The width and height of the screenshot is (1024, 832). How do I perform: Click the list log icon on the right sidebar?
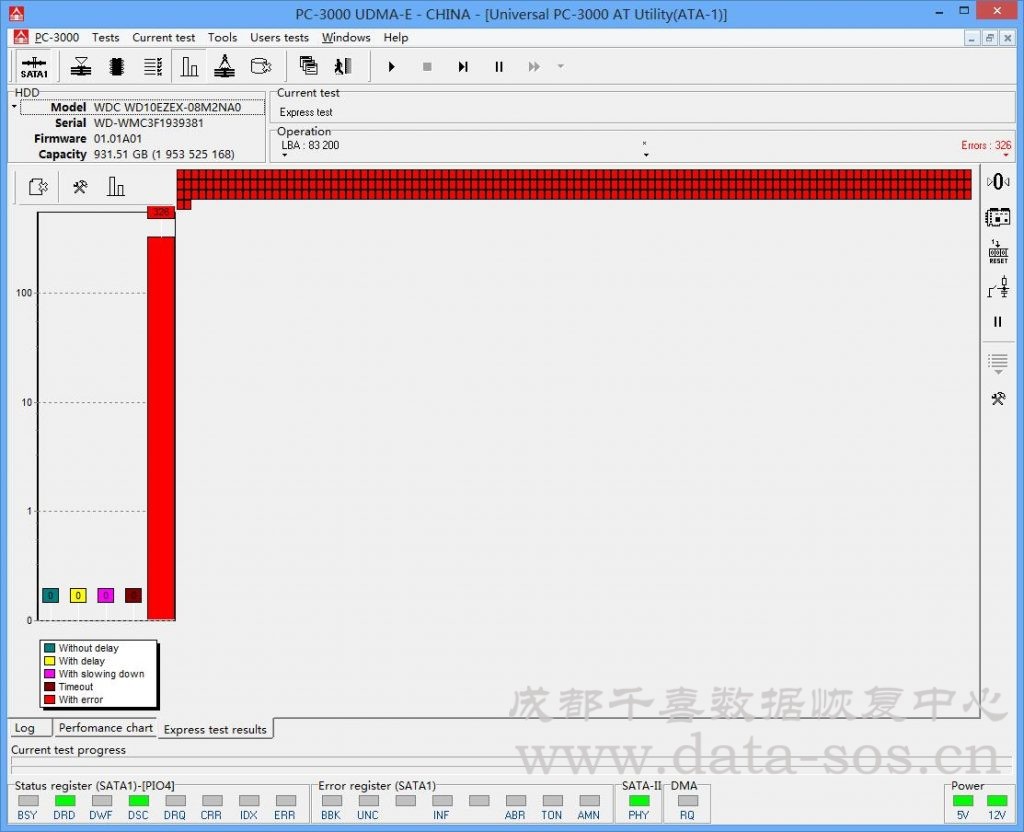tap(997, 362)
